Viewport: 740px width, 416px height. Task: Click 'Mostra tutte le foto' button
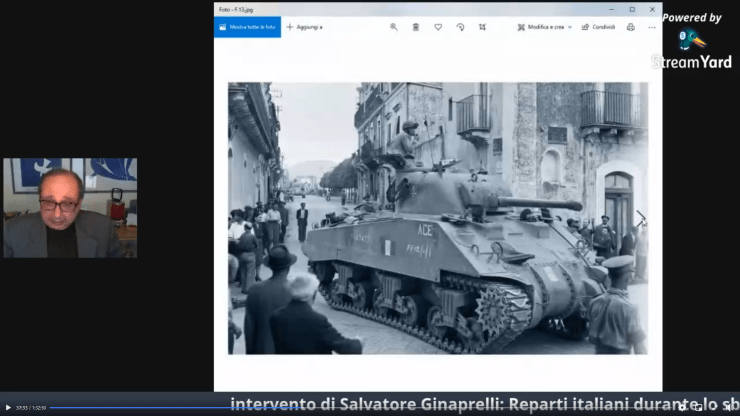(247, 27)
